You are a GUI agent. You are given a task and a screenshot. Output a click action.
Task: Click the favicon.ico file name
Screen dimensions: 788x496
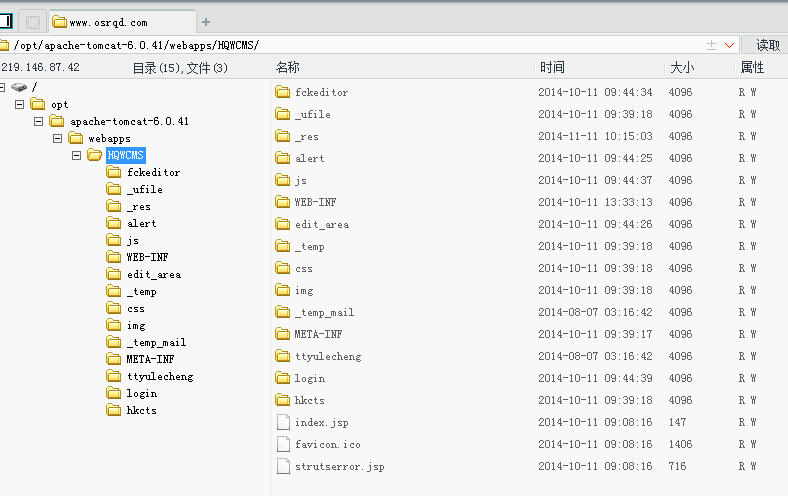[x=328, y=444]
